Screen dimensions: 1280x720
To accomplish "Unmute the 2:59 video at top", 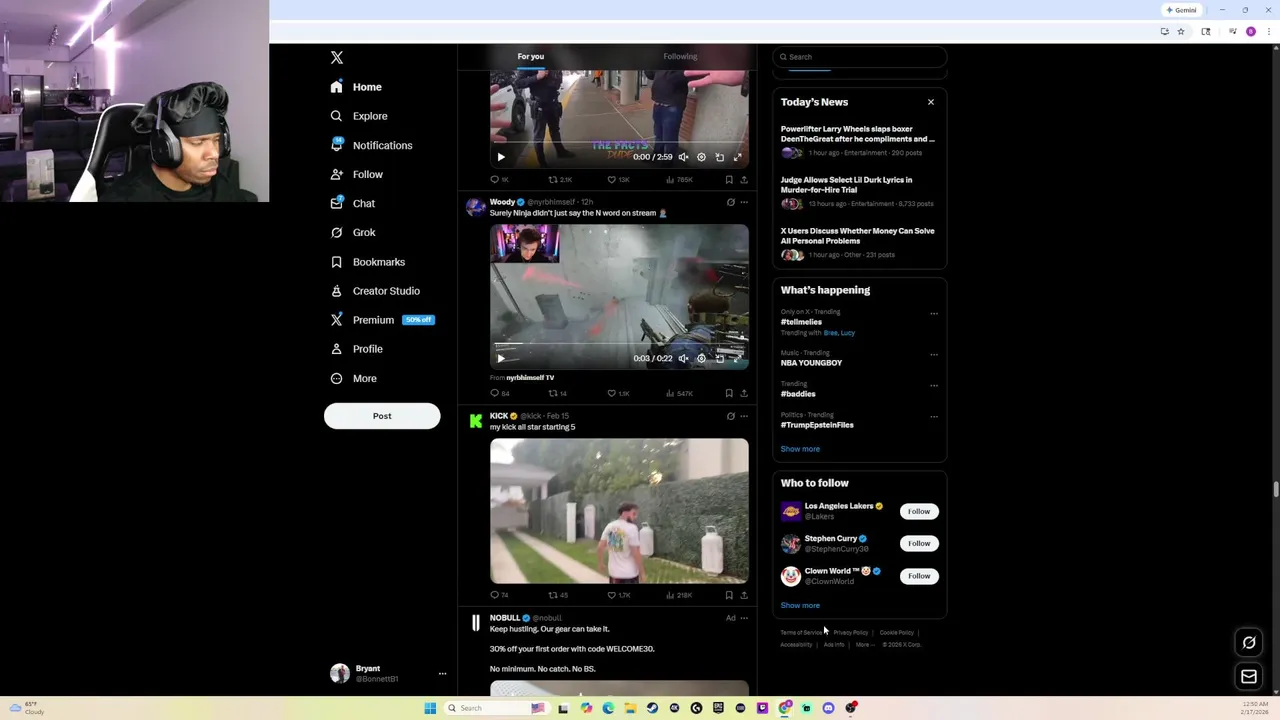I will pos(683,157).
